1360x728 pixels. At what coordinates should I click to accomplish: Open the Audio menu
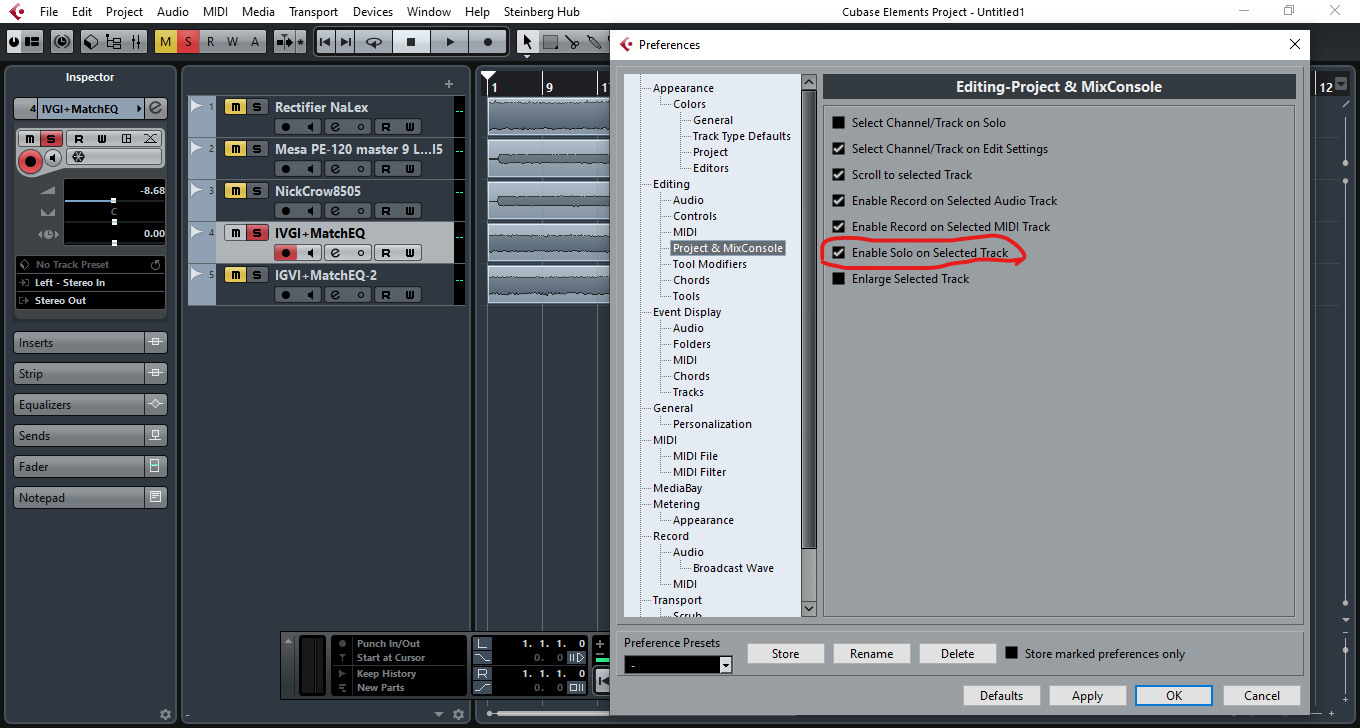[x=173, y=12]
